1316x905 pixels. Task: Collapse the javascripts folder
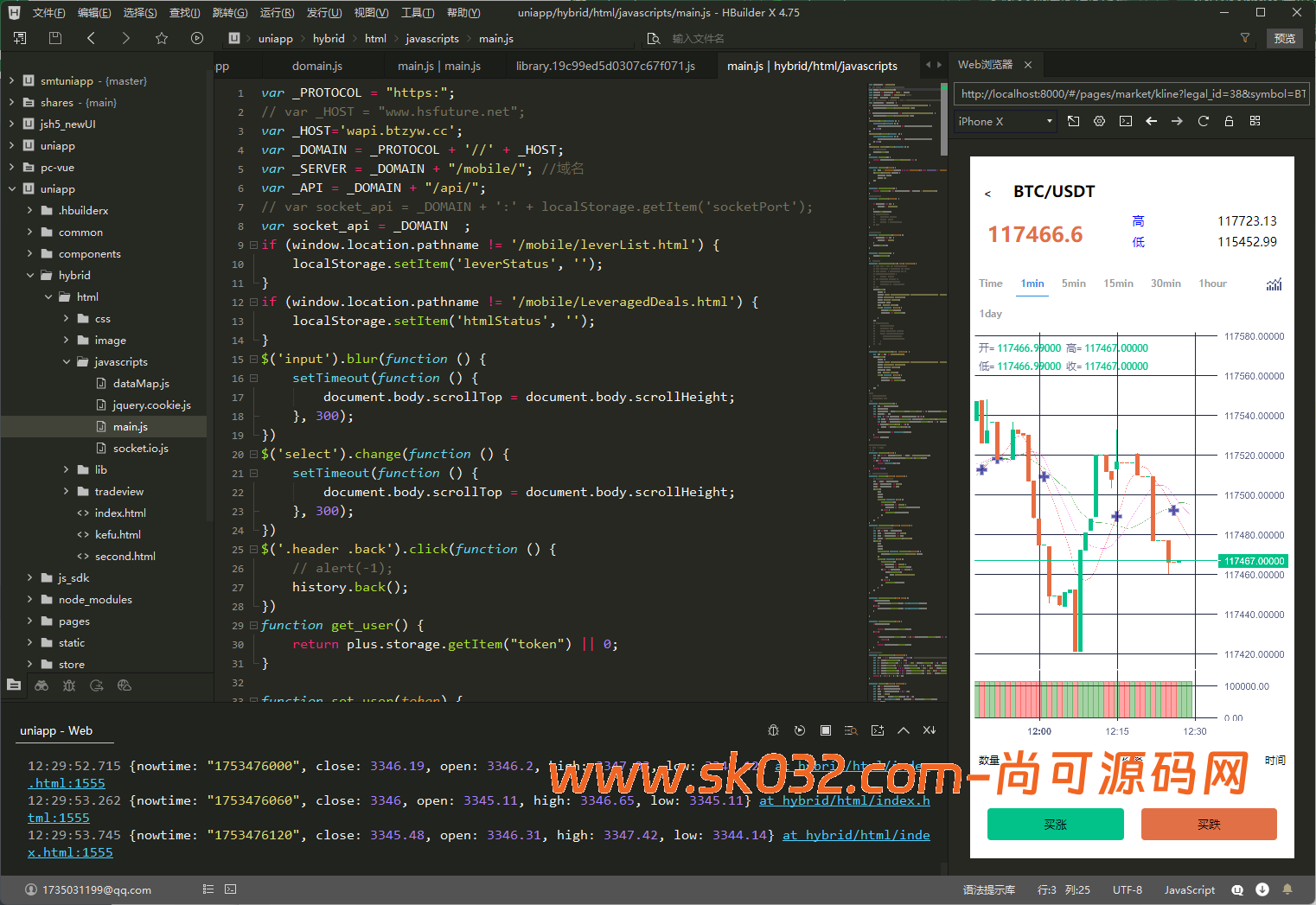[x=67, y=362]
